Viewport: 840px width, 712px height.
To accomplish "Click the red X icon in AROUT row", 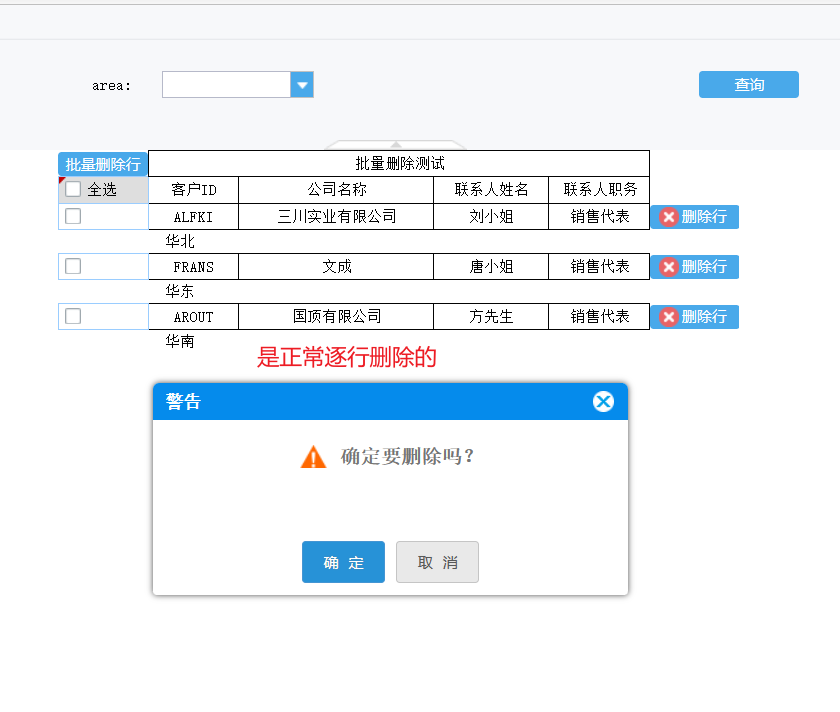I will tap(668, 317).
